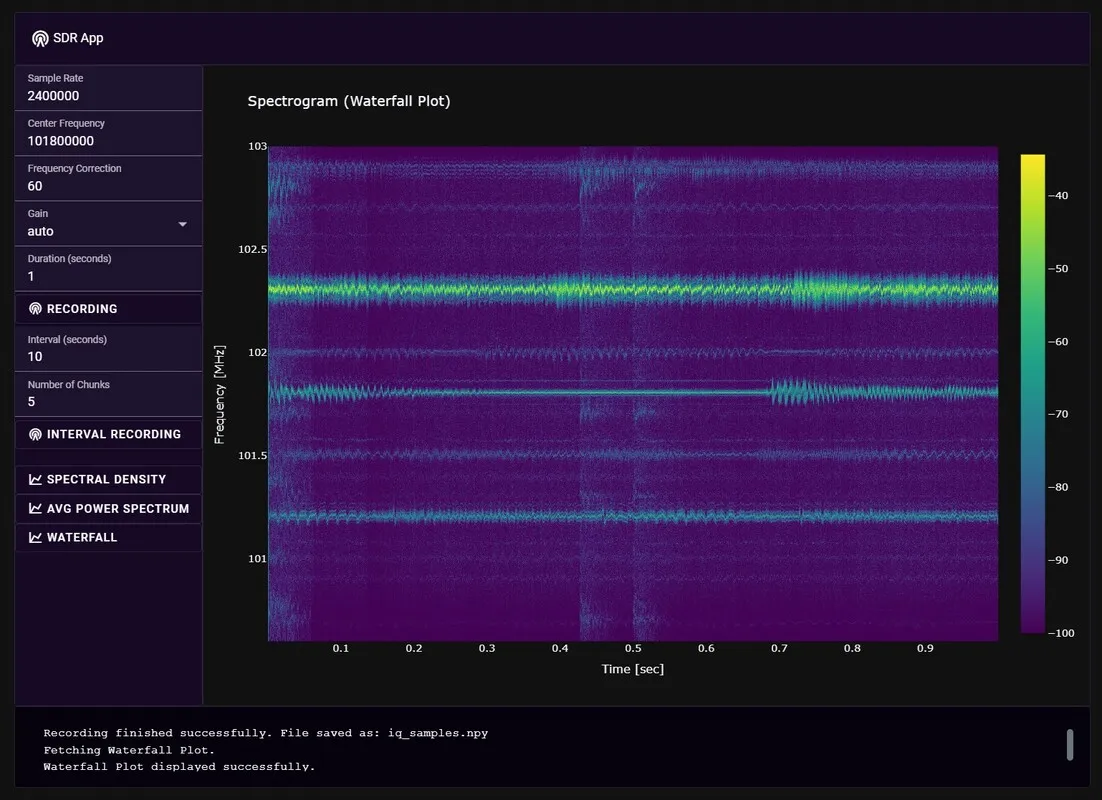Screen dimensions: 1102x800
Task: Click the 'SDR App' title text
Action: (x=78, y=38)
